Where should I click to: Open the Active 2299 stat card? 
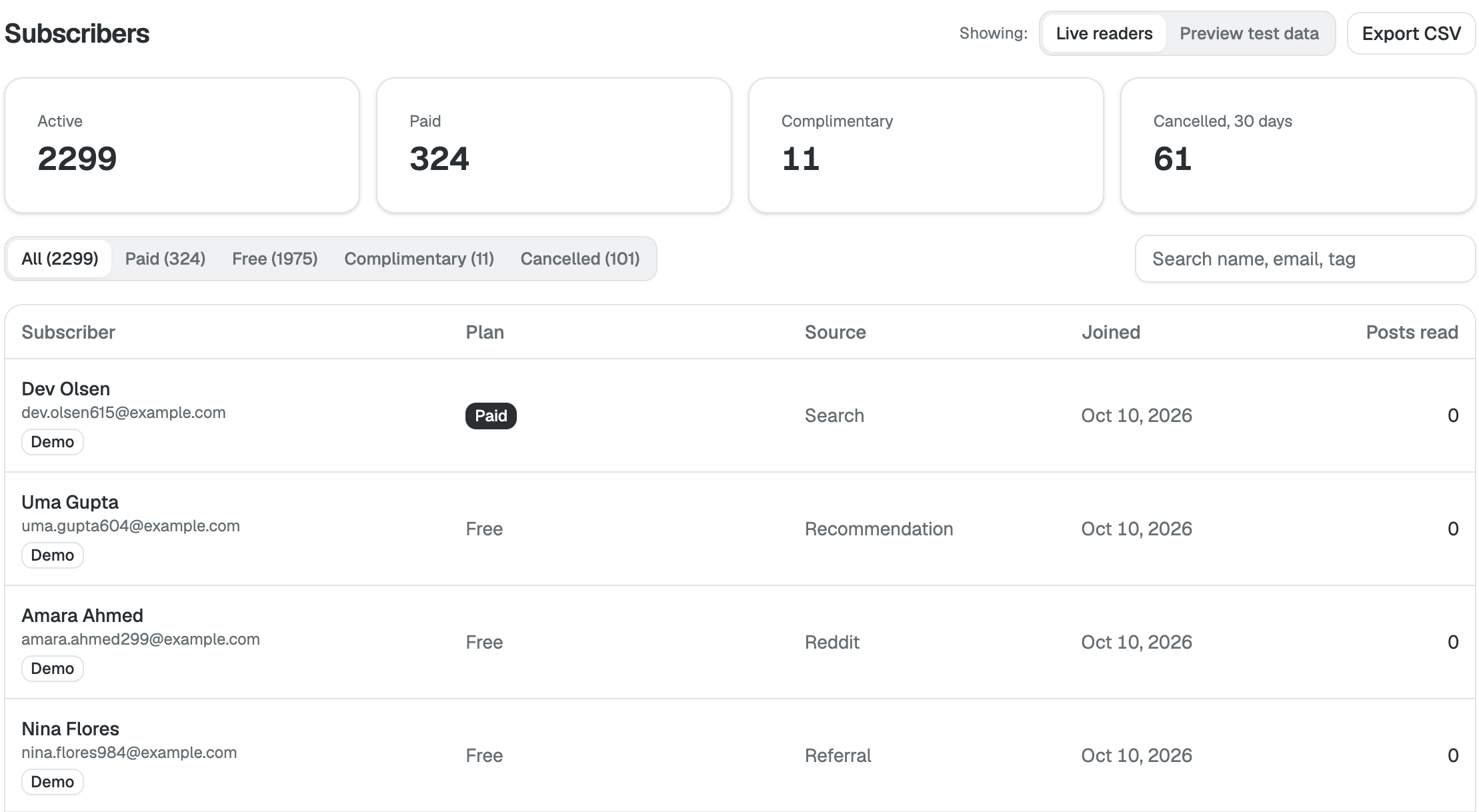182,145
